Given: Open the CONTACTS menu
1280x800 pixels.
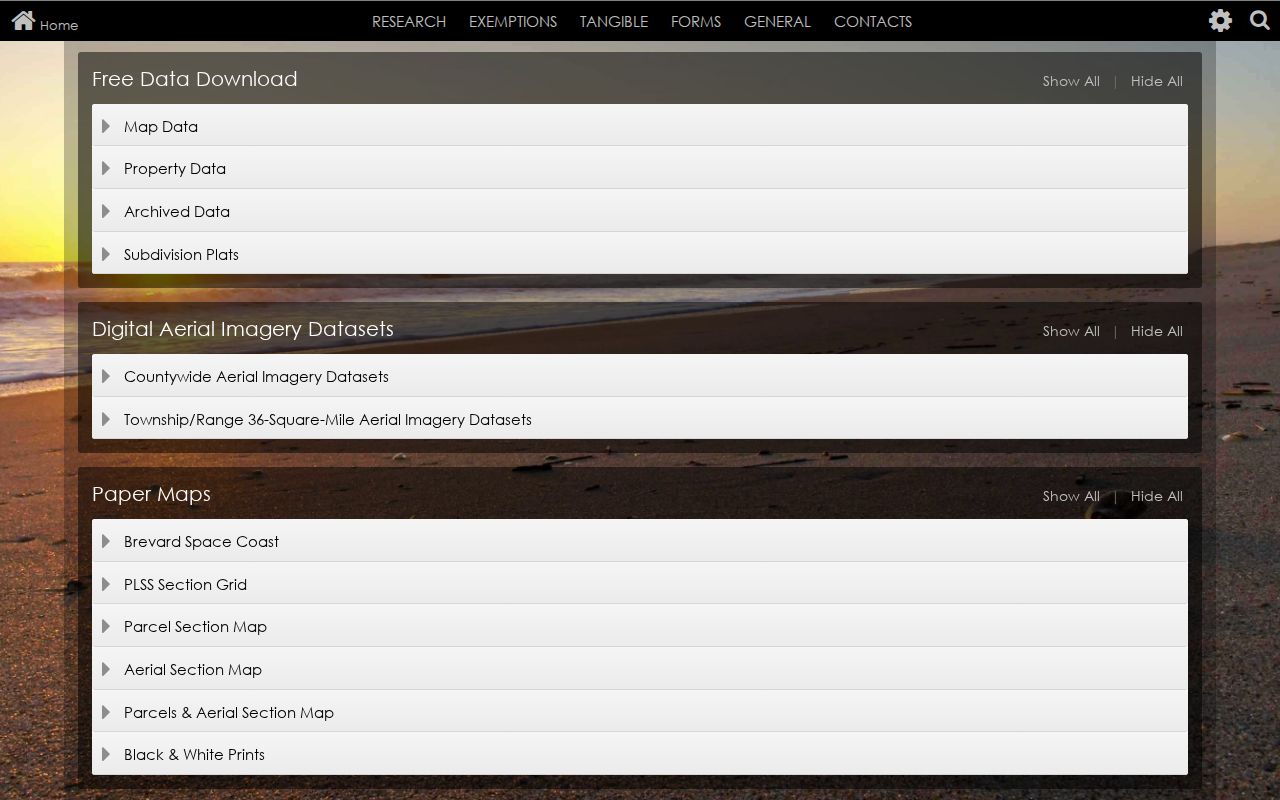Looking at the screenshot, I should [x=873, y=21].
